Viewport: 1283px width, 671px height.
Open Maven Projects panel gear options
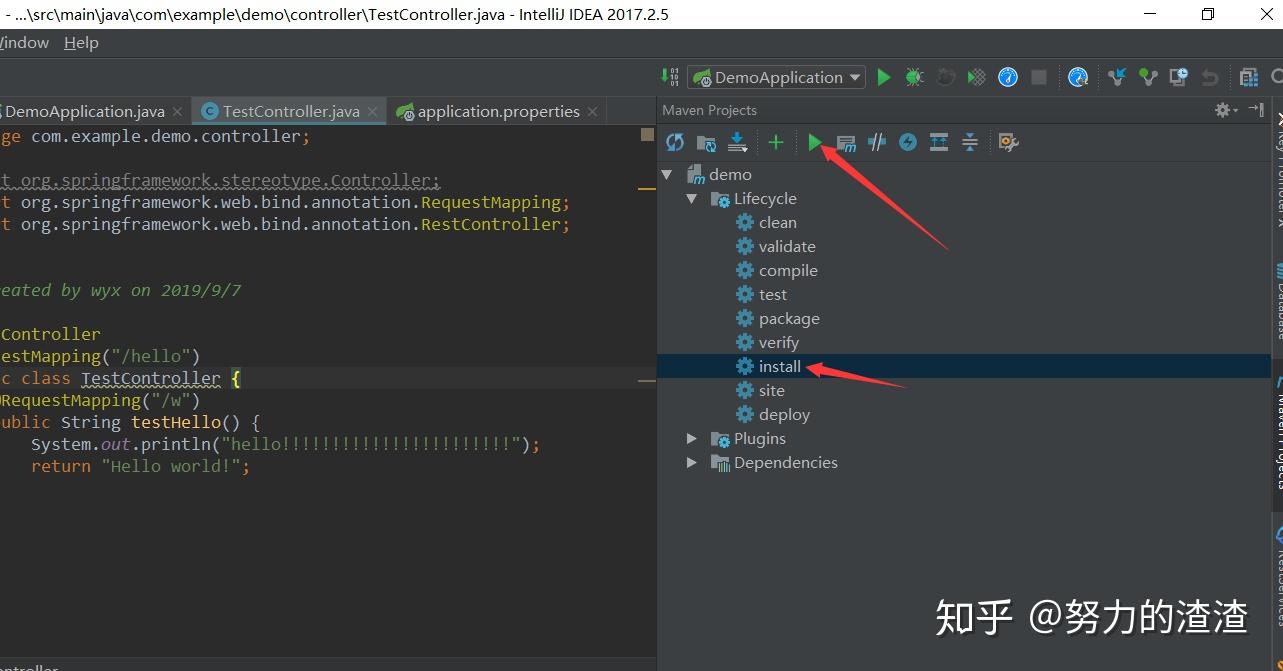point(1225,110)
